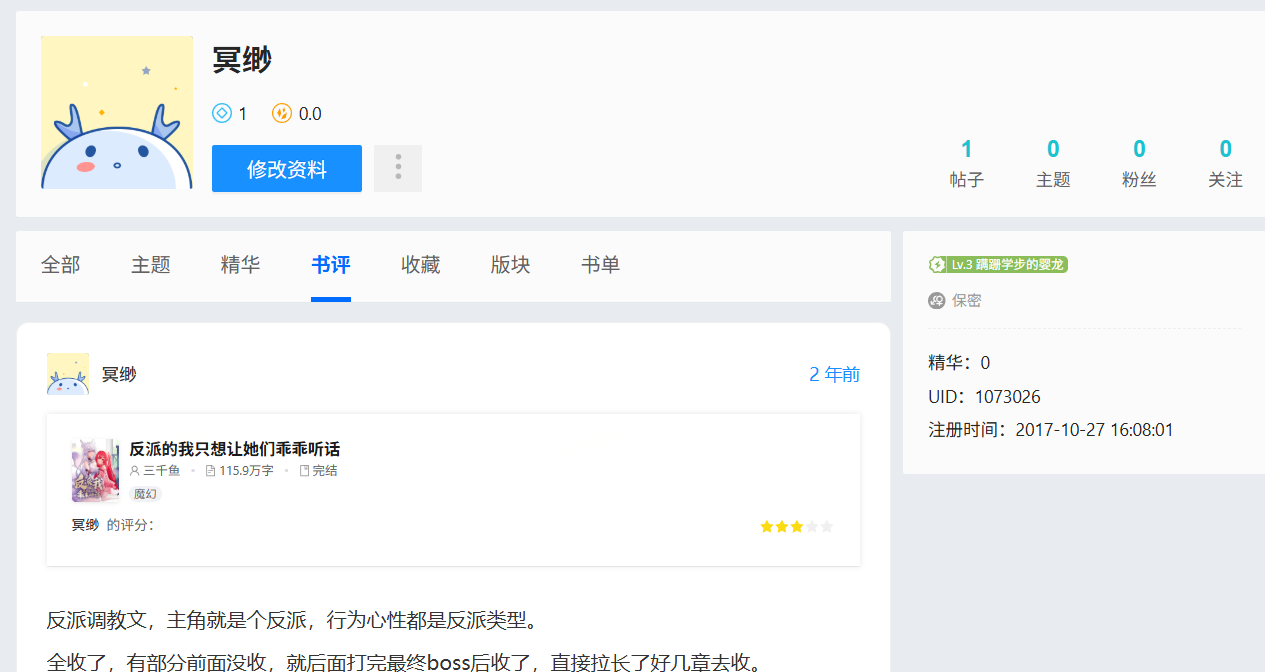The width and height of the screenshot is (1265, 672).
Task: Go to the 版块 tab
Action: click(x=511, y=265)
